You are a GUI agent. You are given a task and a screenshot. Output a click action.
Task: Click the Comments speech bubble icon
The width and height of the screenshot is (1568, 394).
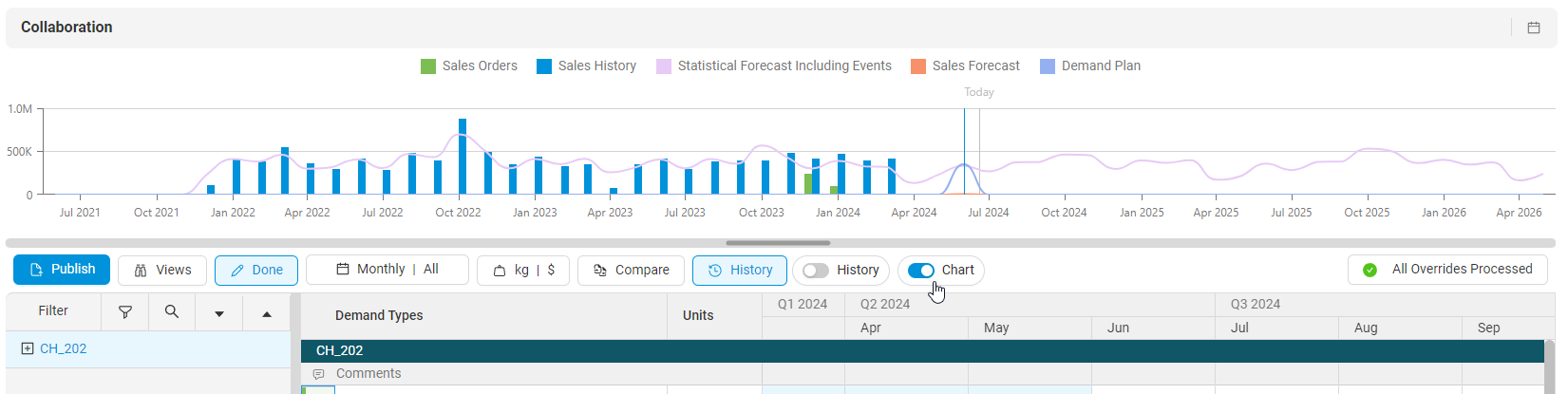319,374
